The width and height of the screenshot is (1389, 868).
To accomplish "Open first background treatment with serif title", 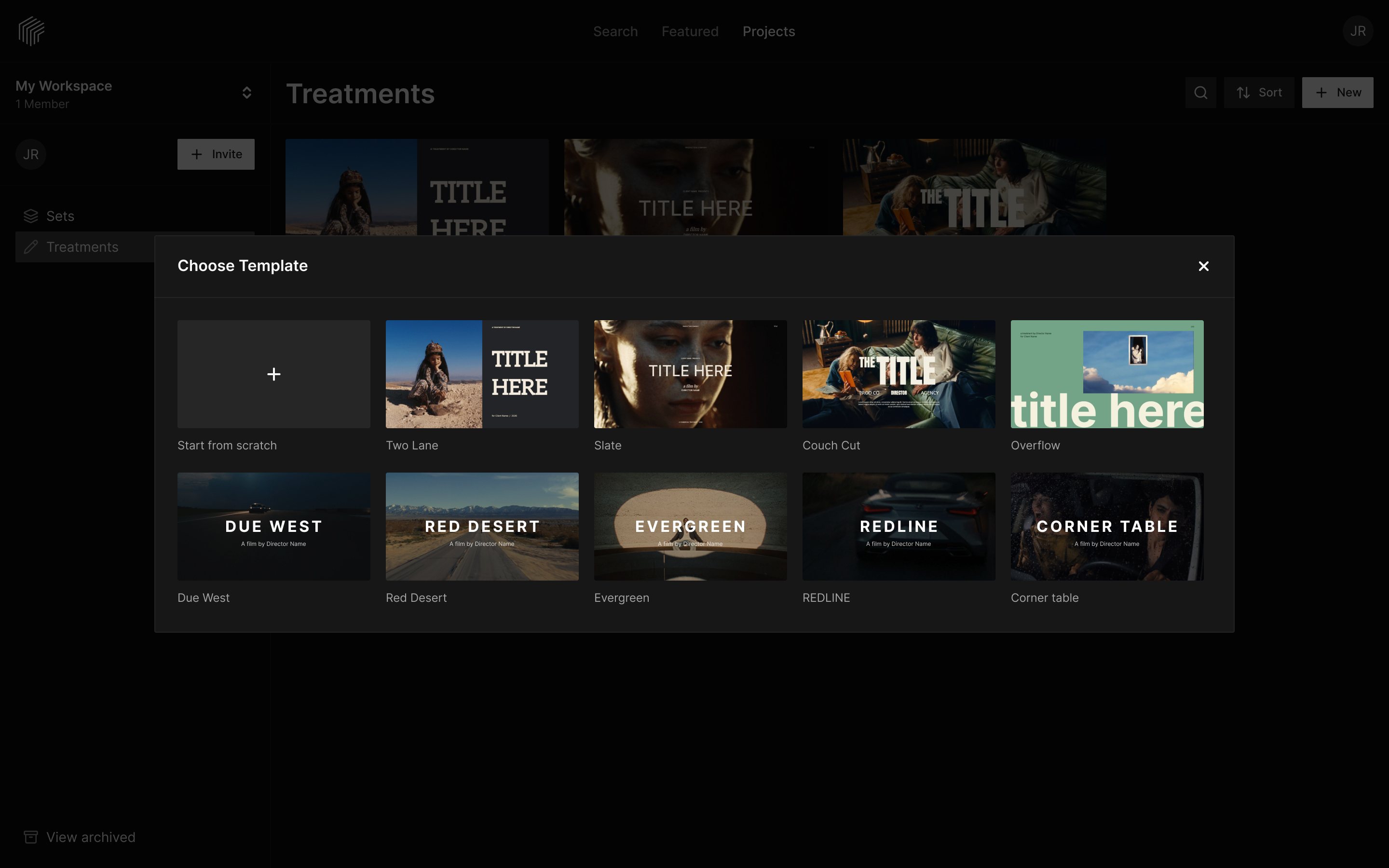I will pyautogui.click(x=417, y=187).
